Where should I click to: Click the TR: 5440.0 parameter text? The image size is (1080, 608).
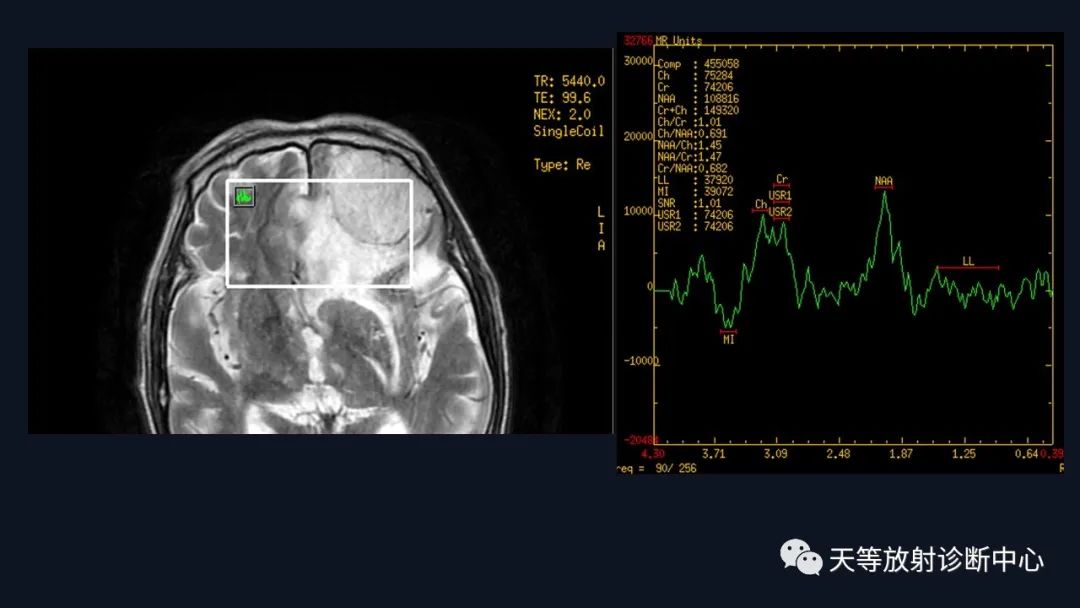coord(569,81)
